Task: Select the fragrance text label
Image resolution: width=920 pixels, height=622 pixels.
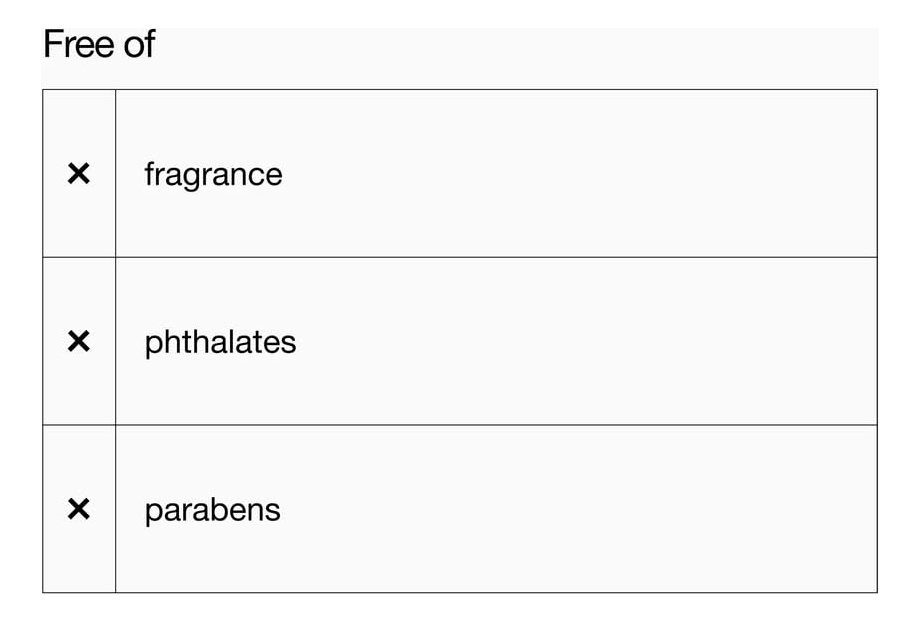Action: pyautogui.click(x=213, y=175)
